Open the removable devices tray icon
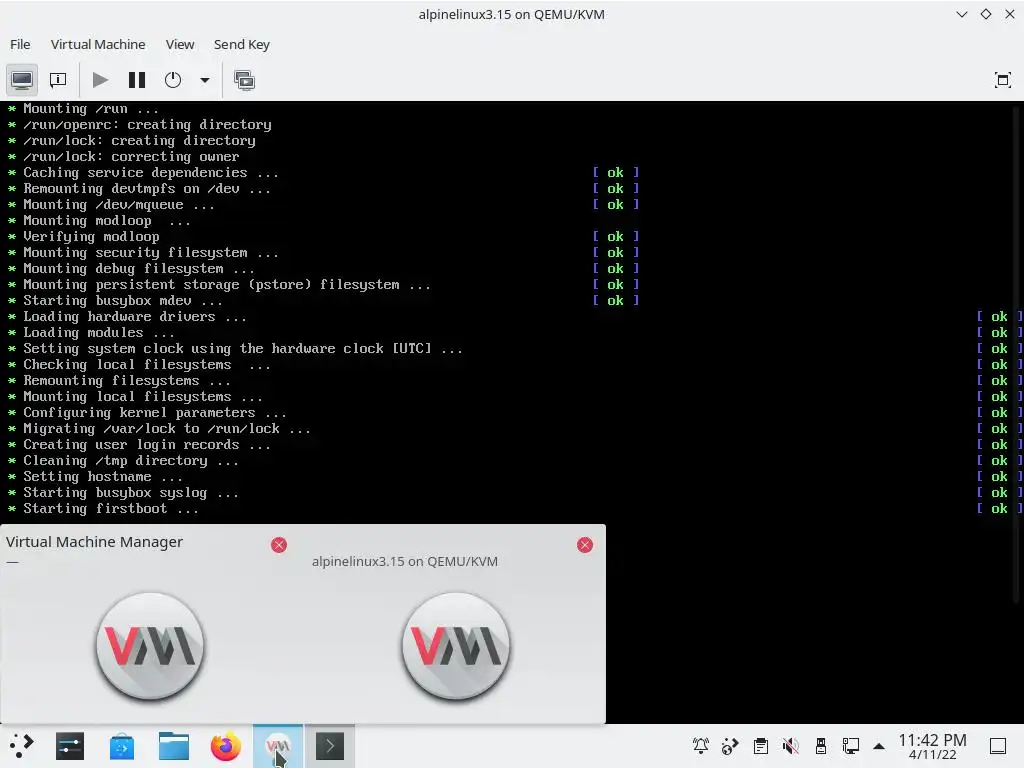This screenshot has height=768, width=1024. point(820,746)
